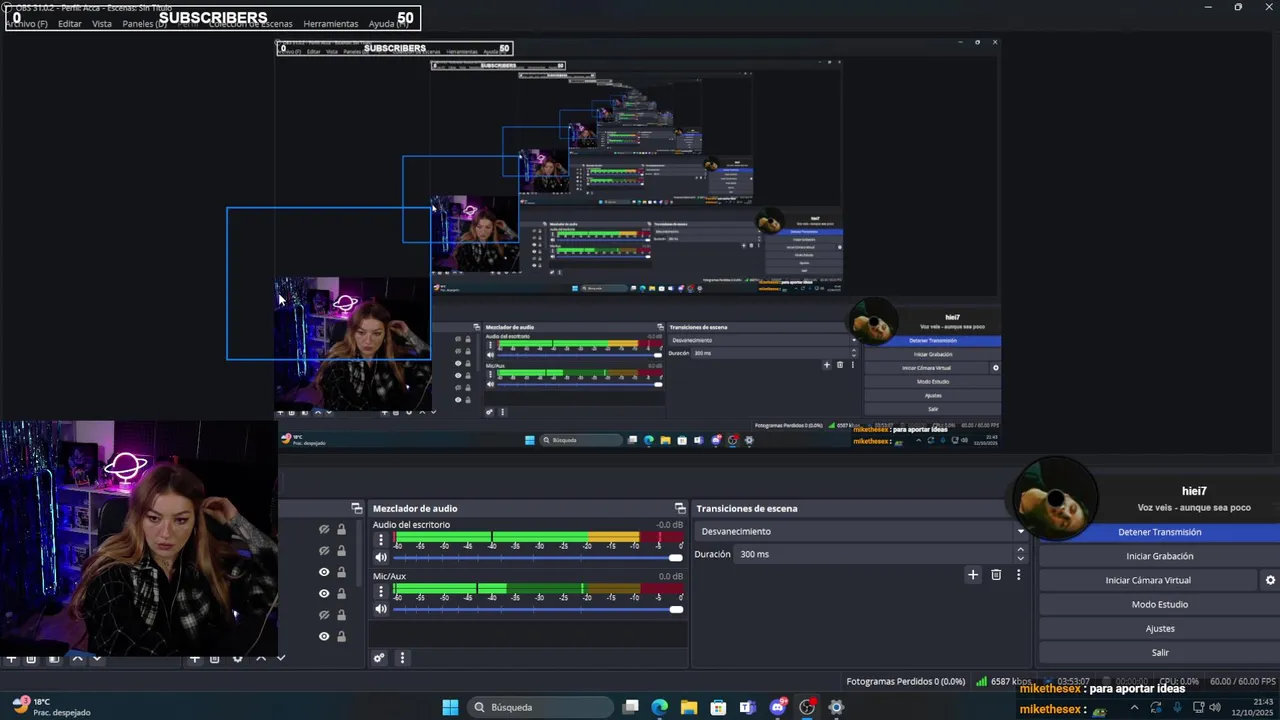Open File Explorer from the taskbar
The image size is (1280, 720).
pyautogui.click(x=689, y=707)
